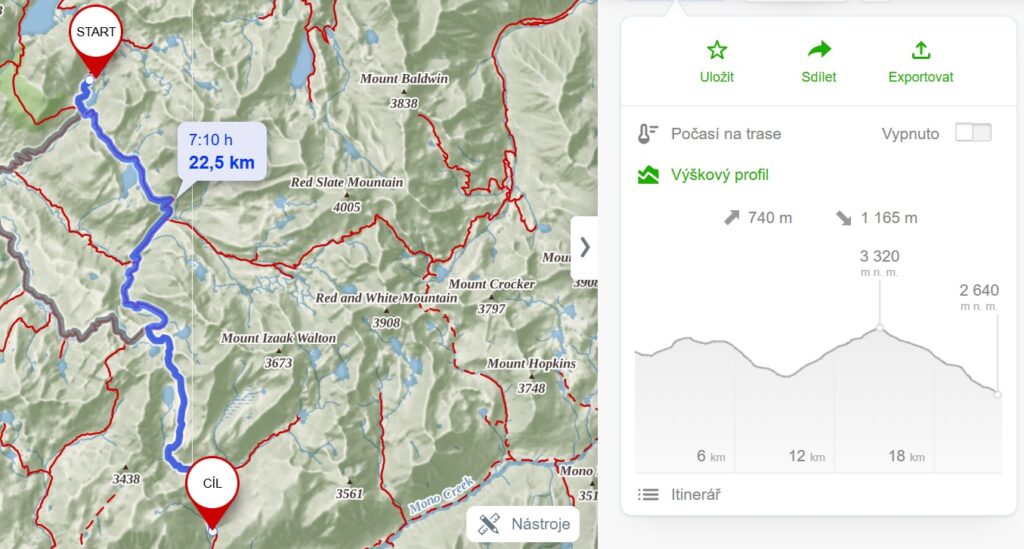
Task: Click the 22,5 km route info bubble
Action: [x=222, y=151]
